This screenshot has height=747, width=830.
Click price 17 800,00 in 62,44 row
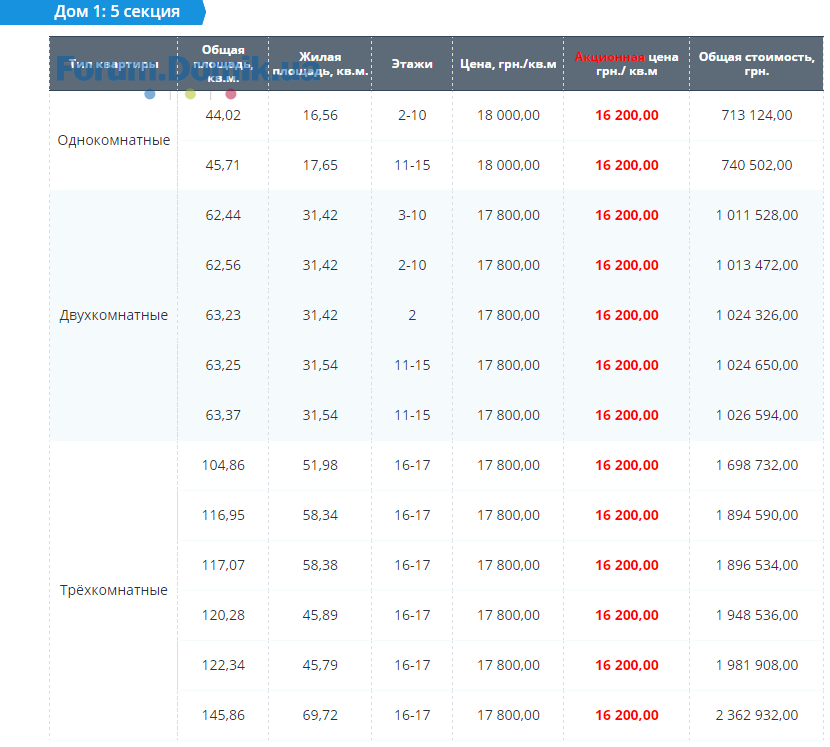tap(508, 215)
